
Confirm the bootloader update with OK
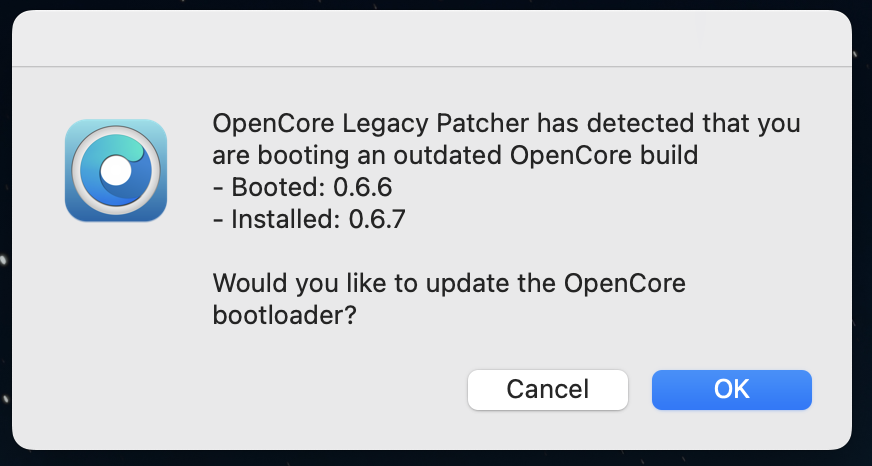point(731,390)
